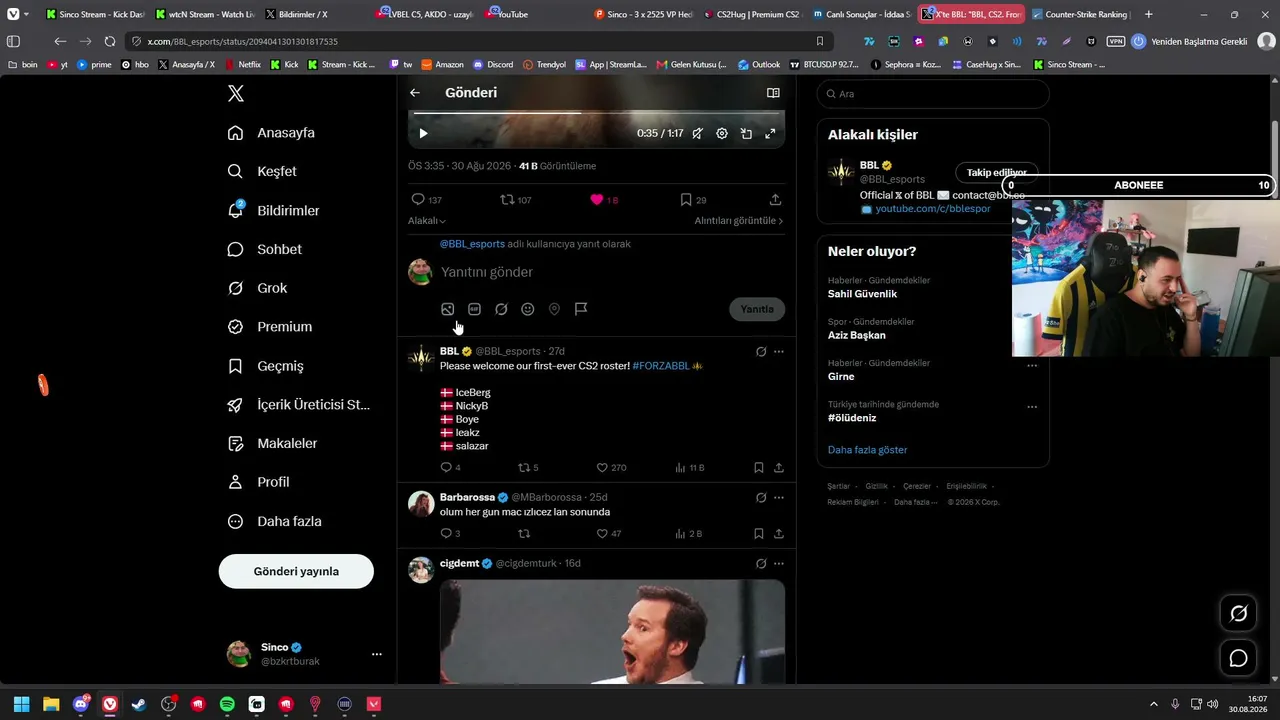
Task: Play the video in the post
Action: point(423,133)
